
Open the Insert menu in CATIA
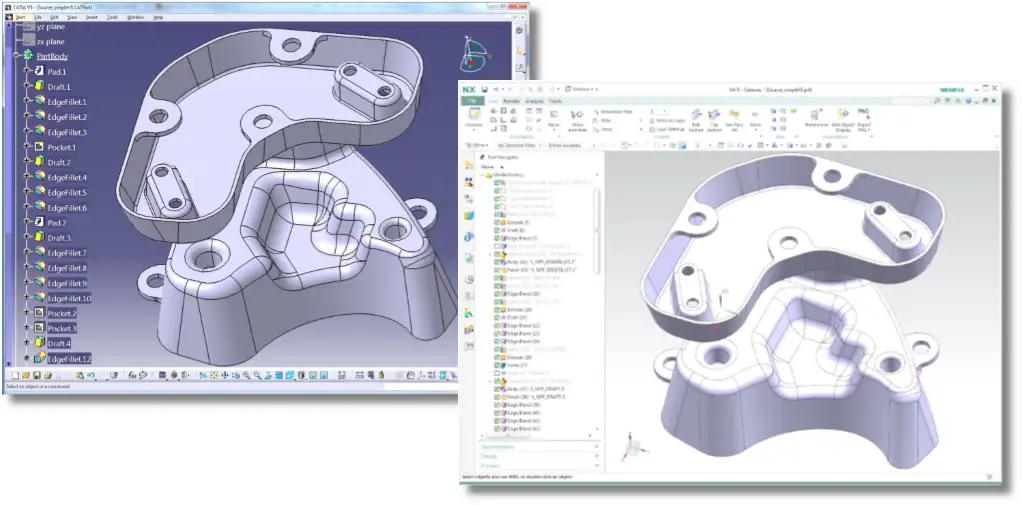click(x=91, y=18)
